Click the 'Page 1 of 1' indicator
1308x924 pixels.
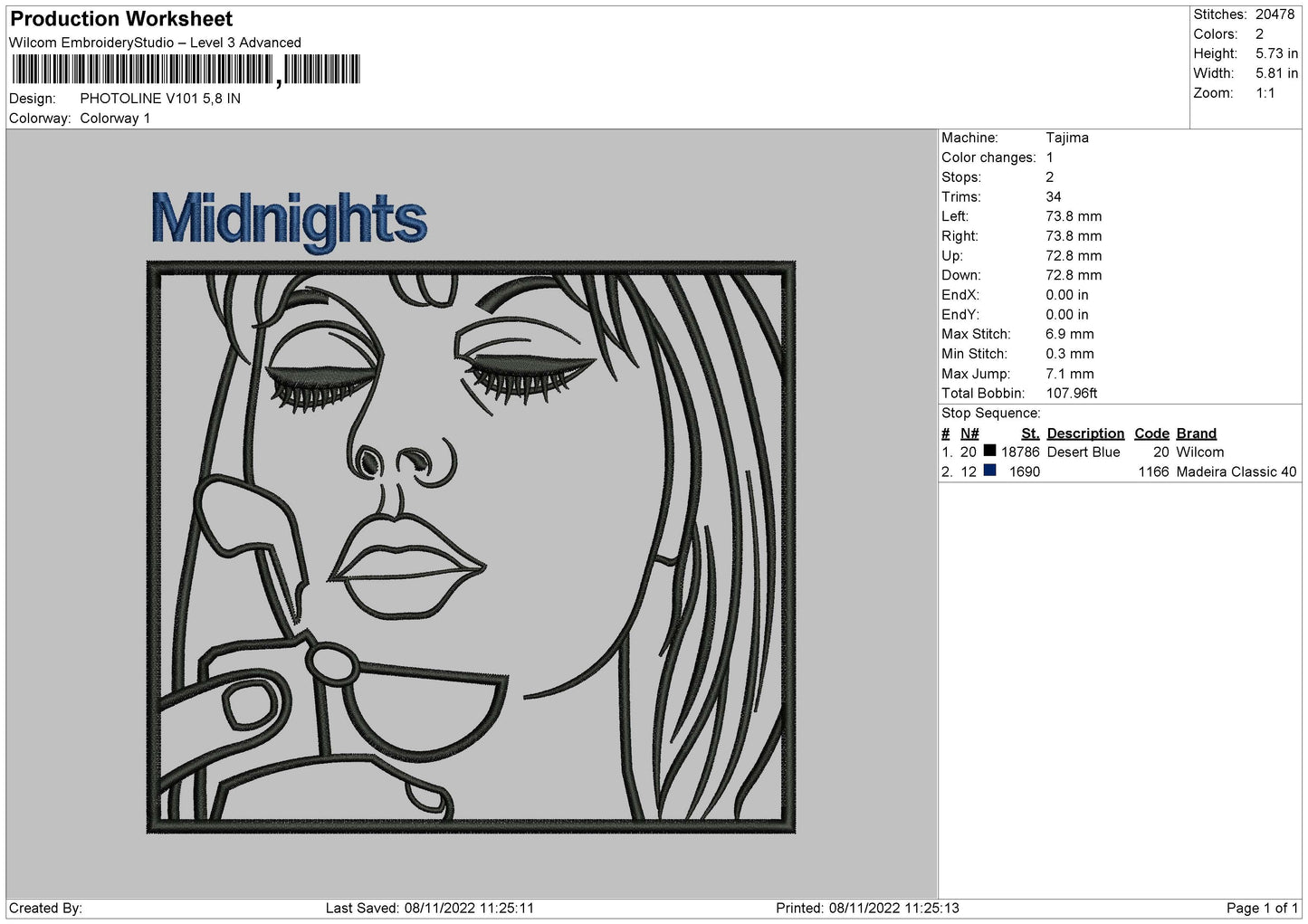(1262, 908)
